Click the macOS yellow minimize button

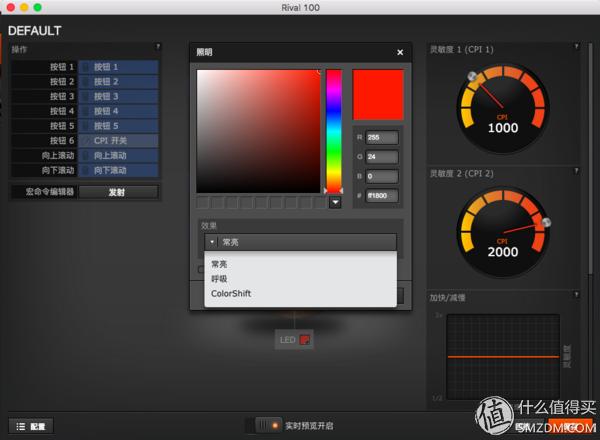coord(24,7)
